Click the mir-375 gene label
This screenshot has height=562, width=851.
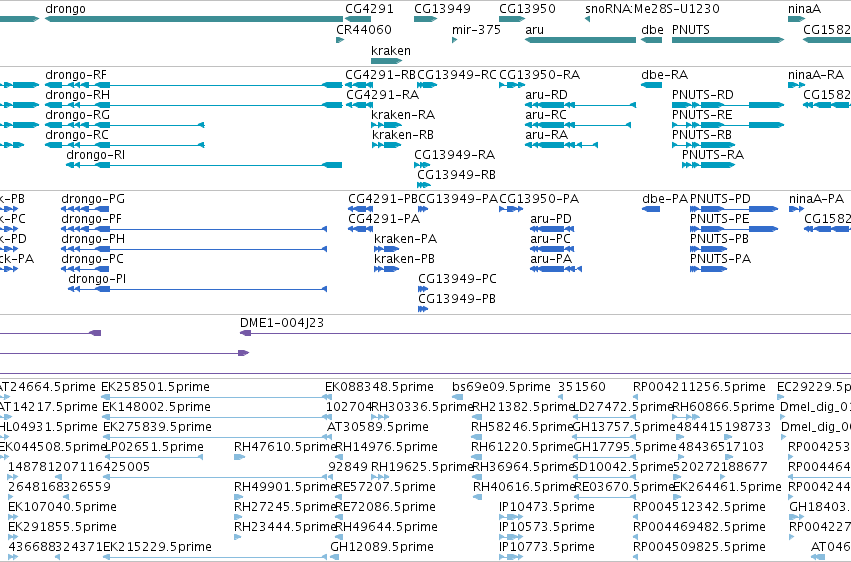tap(476, 29)
